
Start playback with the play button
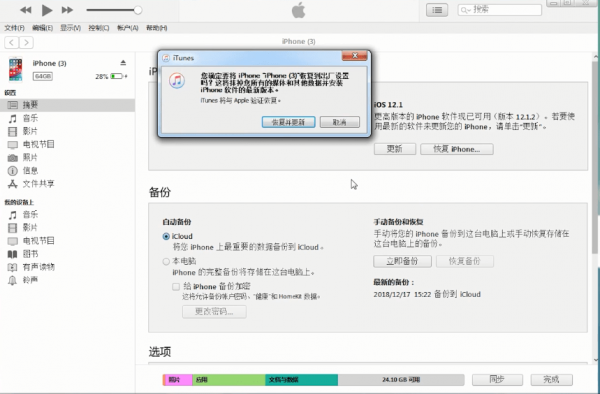coord(47,10)
